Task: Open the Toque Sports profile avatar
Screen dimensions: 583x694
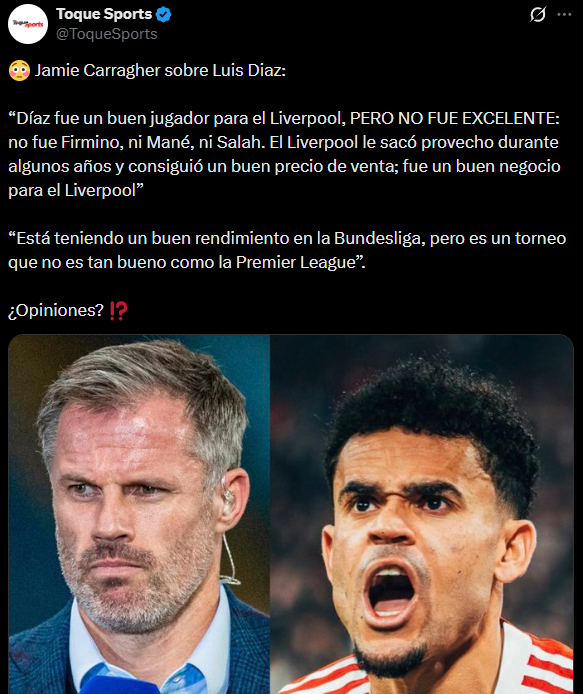Action: (27, 24)
